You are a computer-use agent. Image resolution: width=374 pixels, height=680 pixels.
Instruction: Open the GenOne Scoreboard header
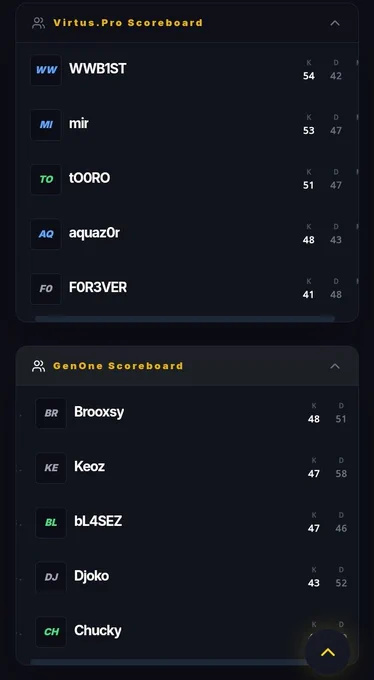187,366
